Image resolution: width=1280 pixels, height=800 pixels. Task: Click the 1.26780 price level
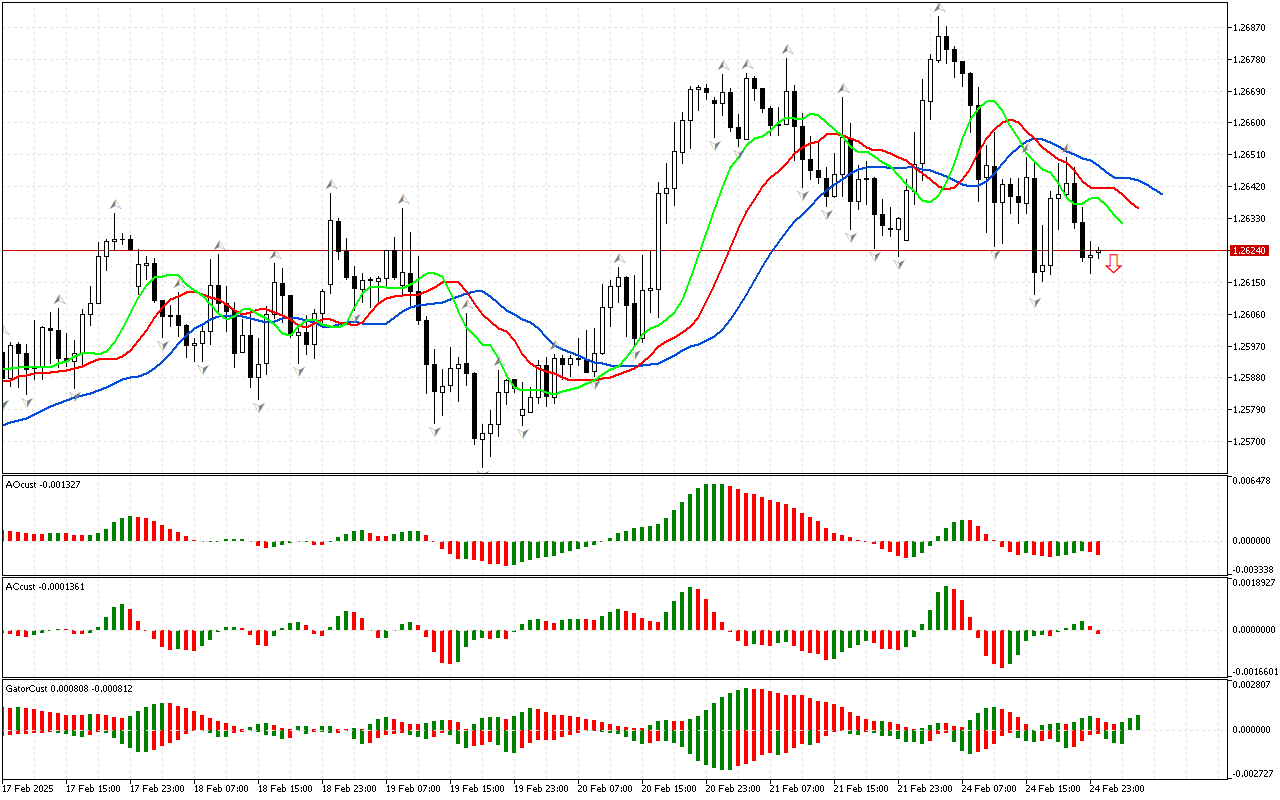(1250, 59)
